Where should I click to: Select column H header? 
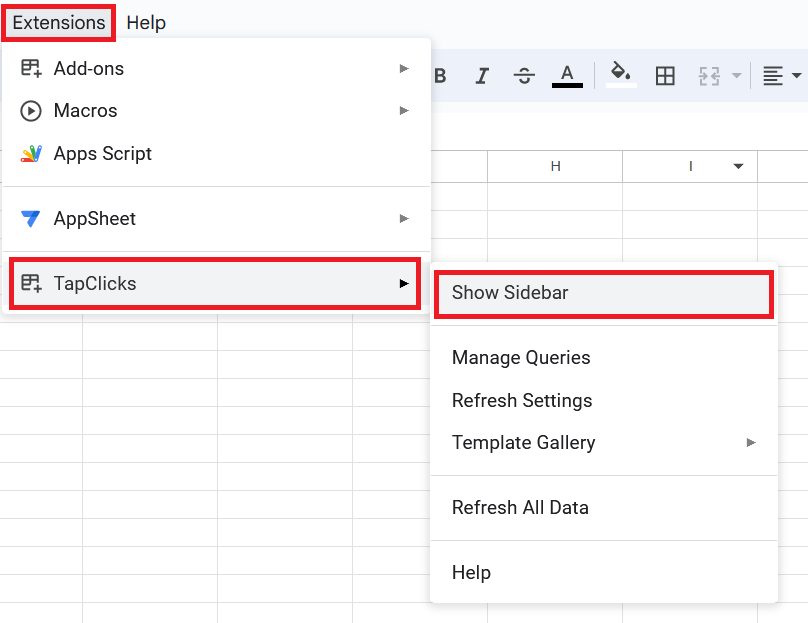[x=555, y=166]
